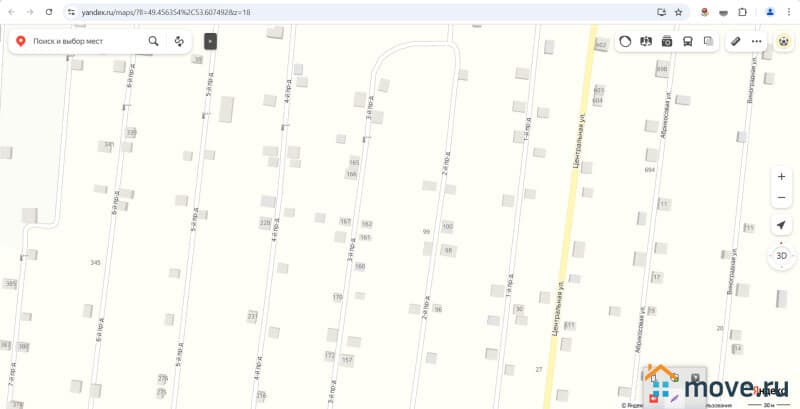Open street panoramas and photos layer
The height and width of the screenshot is (409, 800).
click(667, 41)
